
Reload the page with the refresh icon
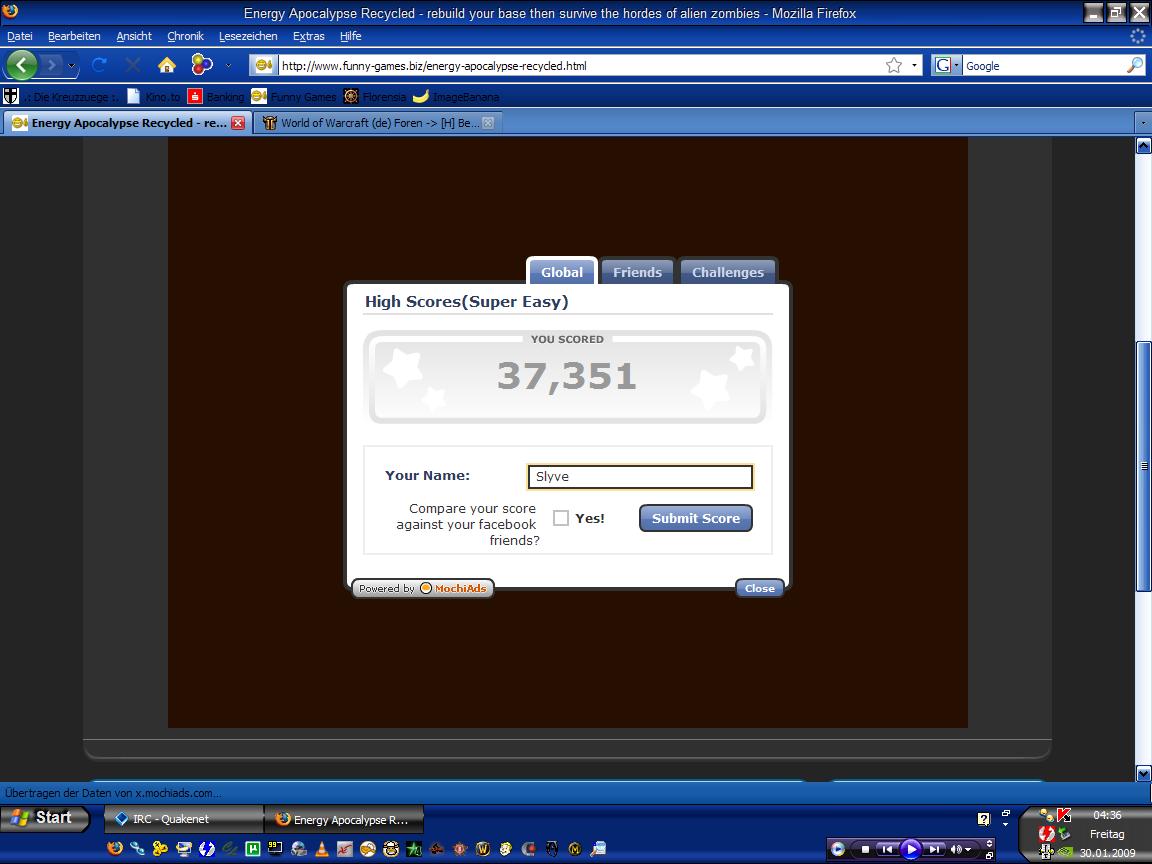pyautogui.click(x=99, y=65)
